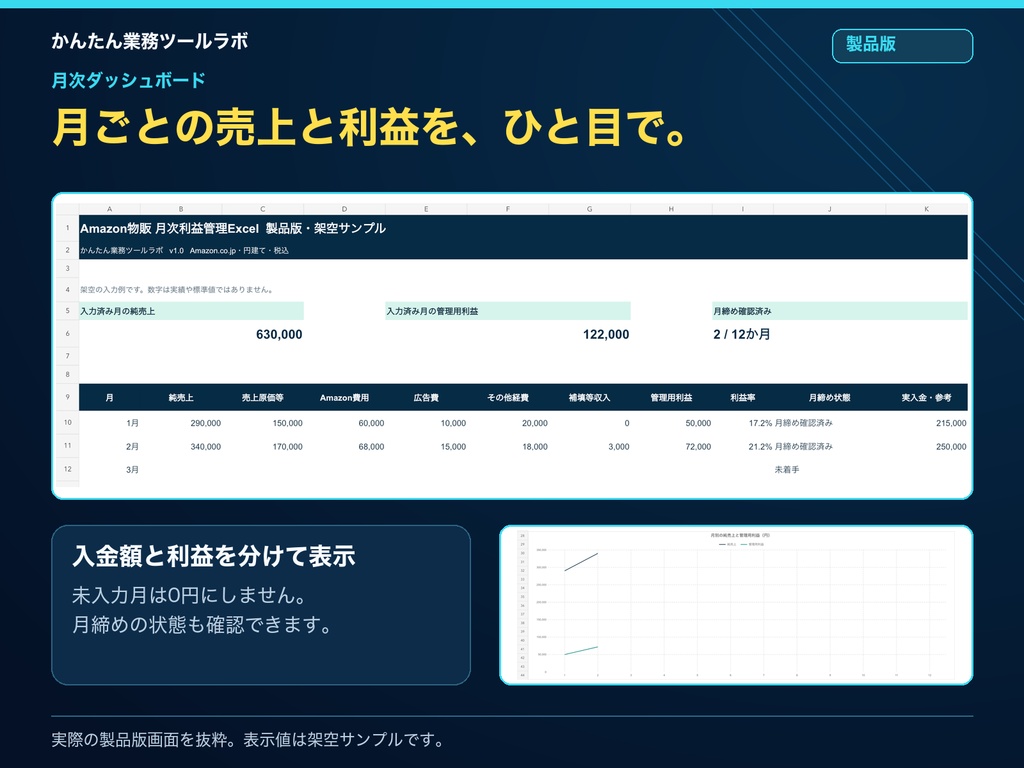Viewport: 1024px width, 768px height.
Task: Click the 月締めの状態も確認できます。 line
Action: tap(202, 624)
